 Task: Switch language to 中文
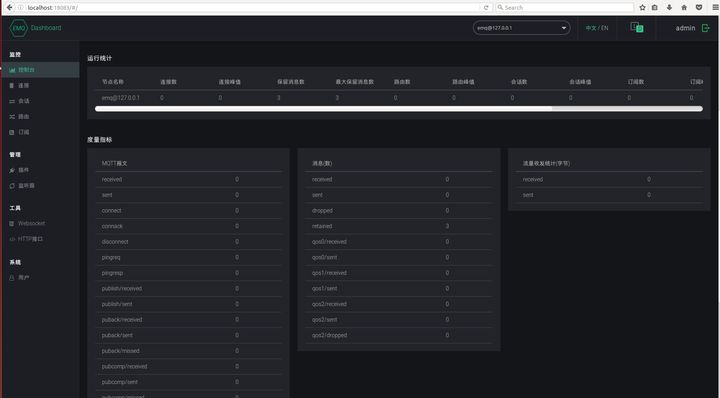click(x=591, y=28)
